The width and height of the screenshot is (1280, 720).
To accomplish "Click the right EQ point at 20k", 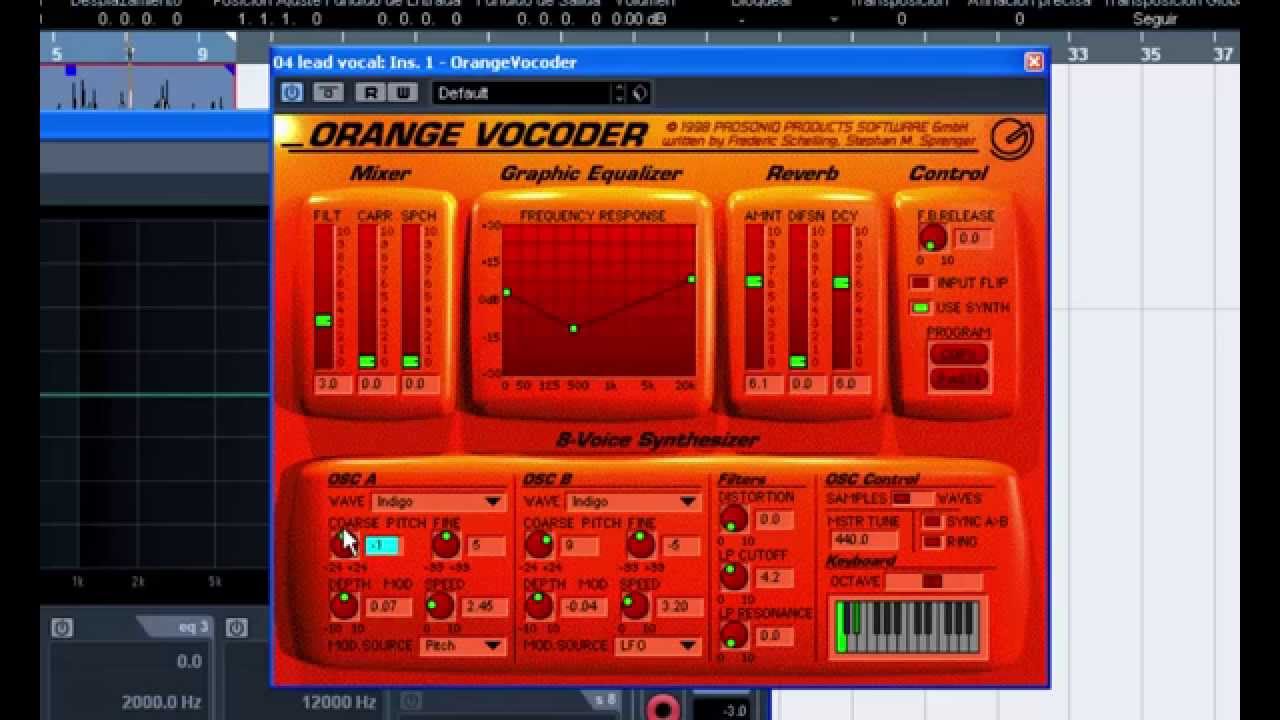I will 691,279.
